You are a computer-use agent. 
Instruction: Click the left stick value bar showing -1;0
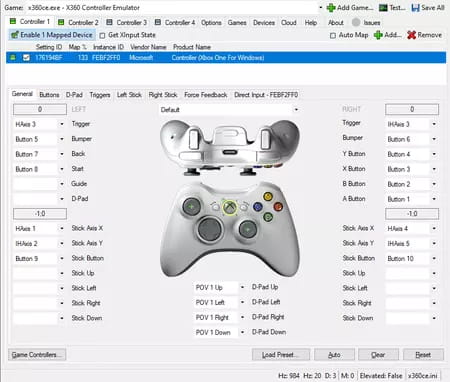(x=40, y=214)
